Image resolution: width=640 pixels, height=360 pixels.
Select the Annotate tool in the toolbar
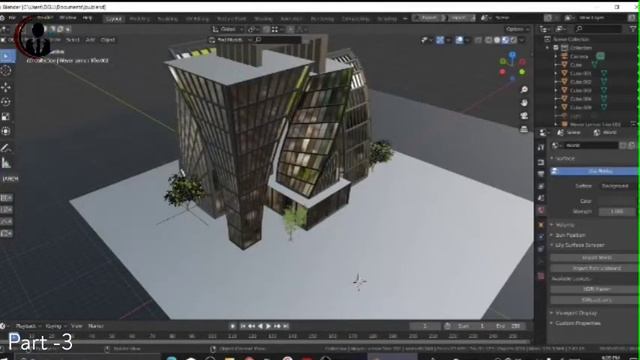[x=6, y=148]
